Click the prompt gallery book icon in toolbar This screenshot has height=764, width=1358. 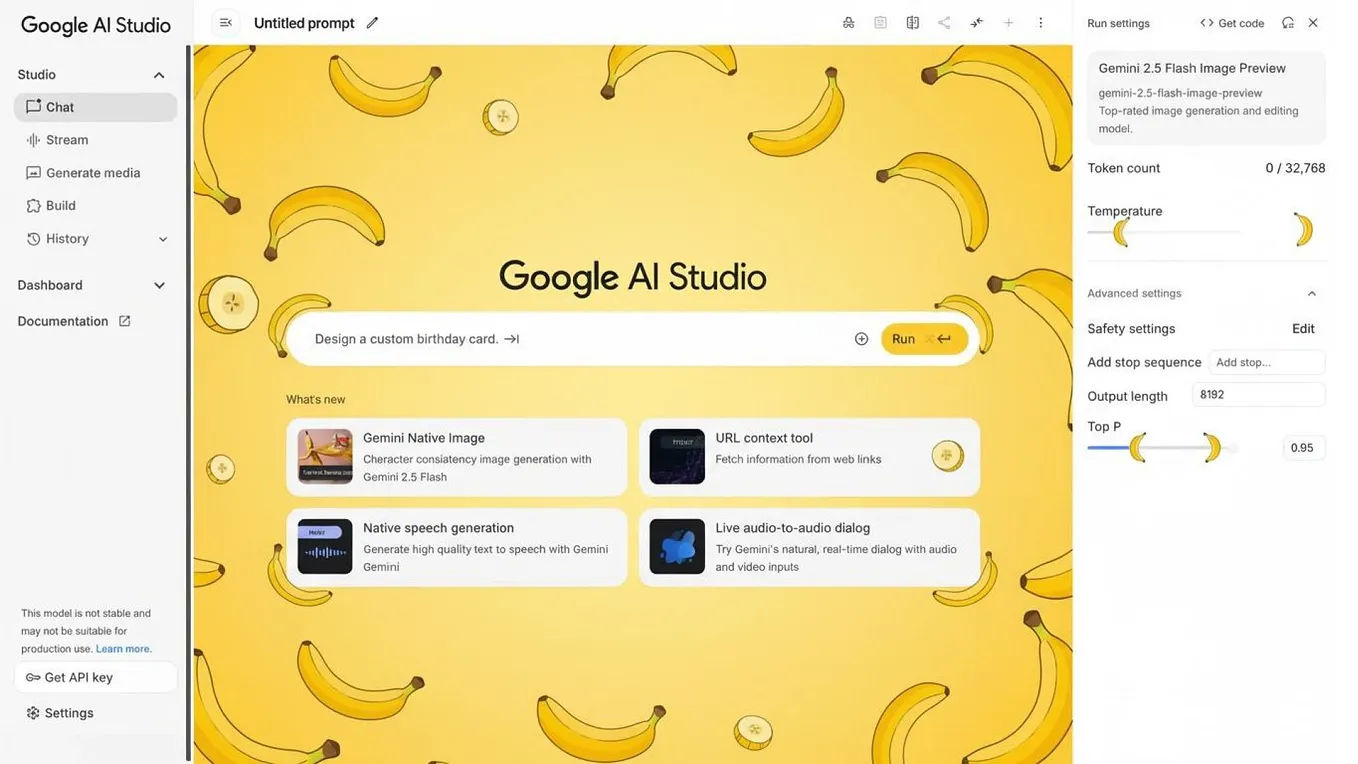pyautogui.click(x=911, y=21)
